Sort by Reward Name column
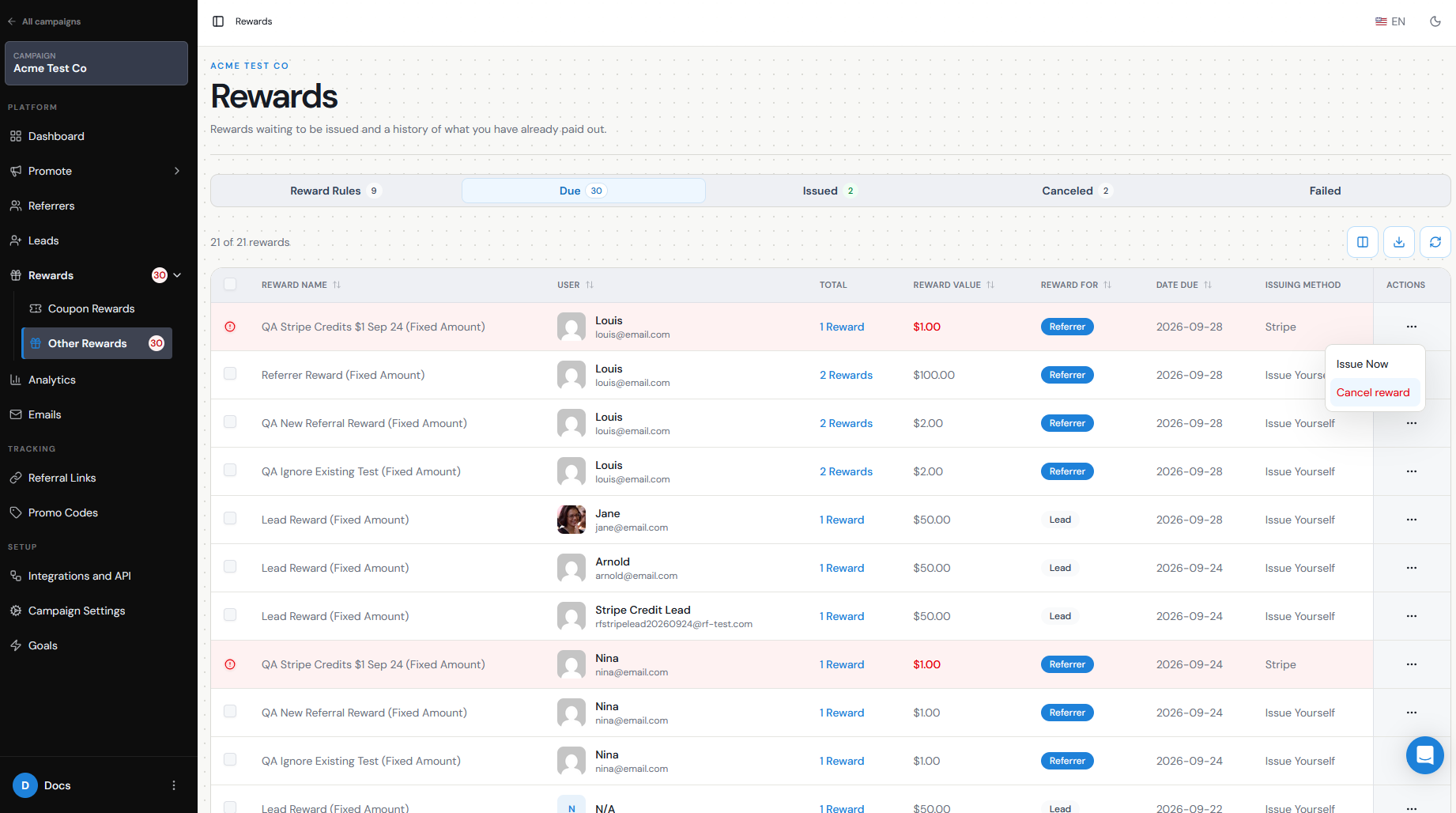This screenshot has width=1456, height=813. [x=301, y=285]
